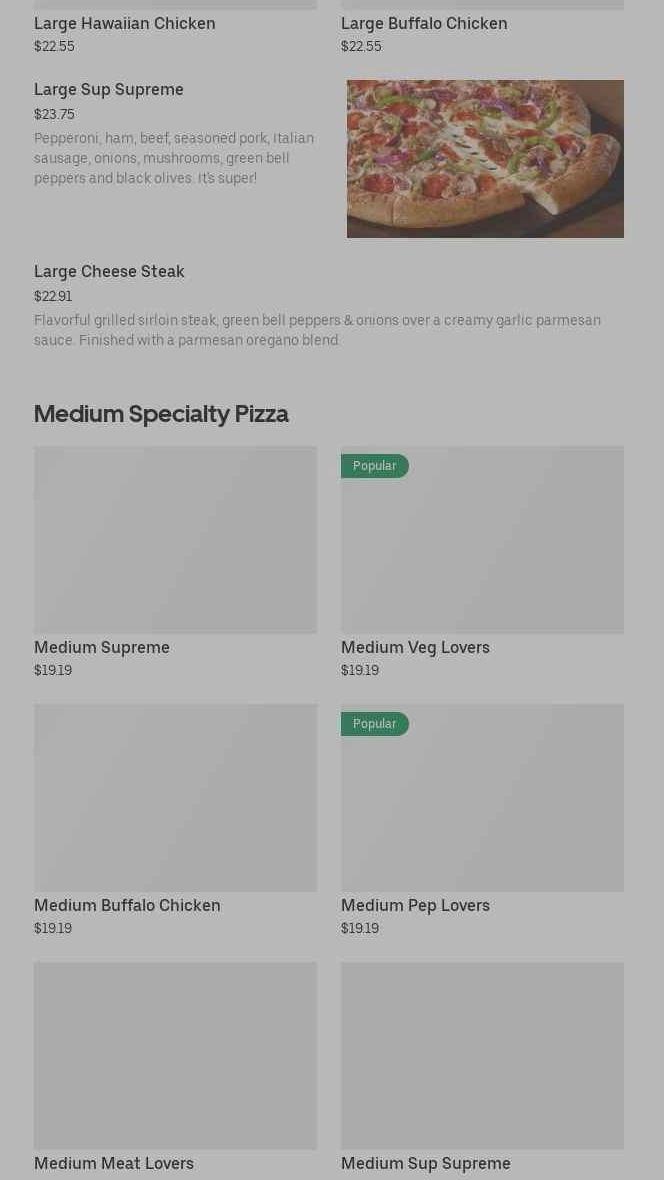Choose the Medium Supreme item name
Image resolution: width=664 pixels, height=1180 pixels.
pyautogui.click(x=102, y=648)
